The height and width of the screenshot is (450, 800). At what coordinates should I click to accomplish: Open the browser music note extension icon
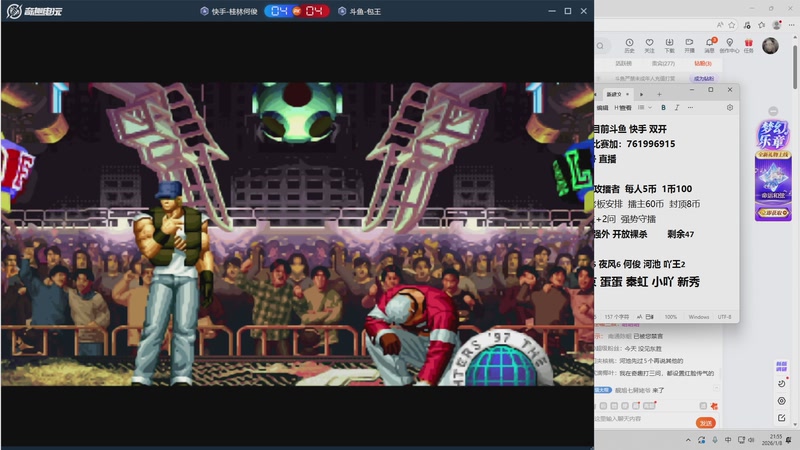click(747, 24)
